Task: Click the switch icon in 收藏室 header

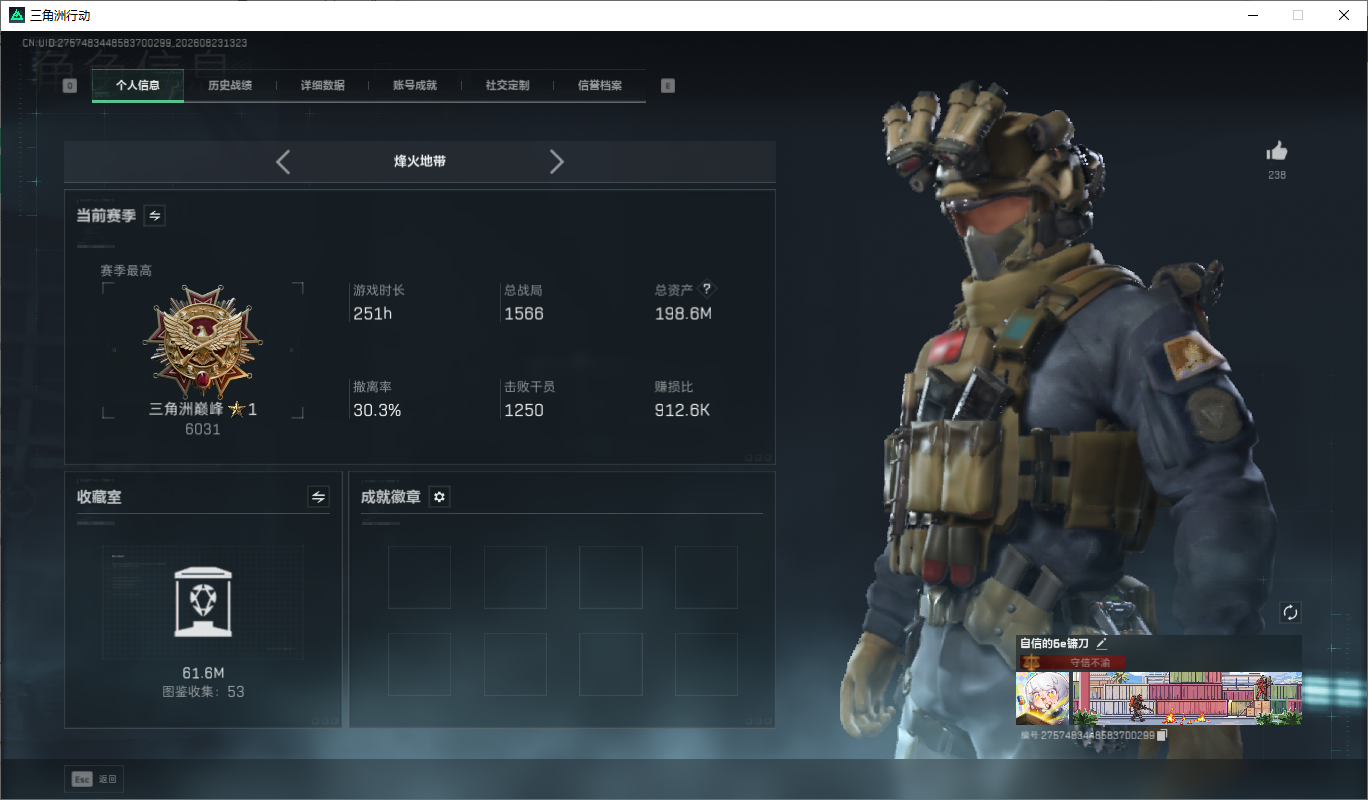Action: (318, 497)
